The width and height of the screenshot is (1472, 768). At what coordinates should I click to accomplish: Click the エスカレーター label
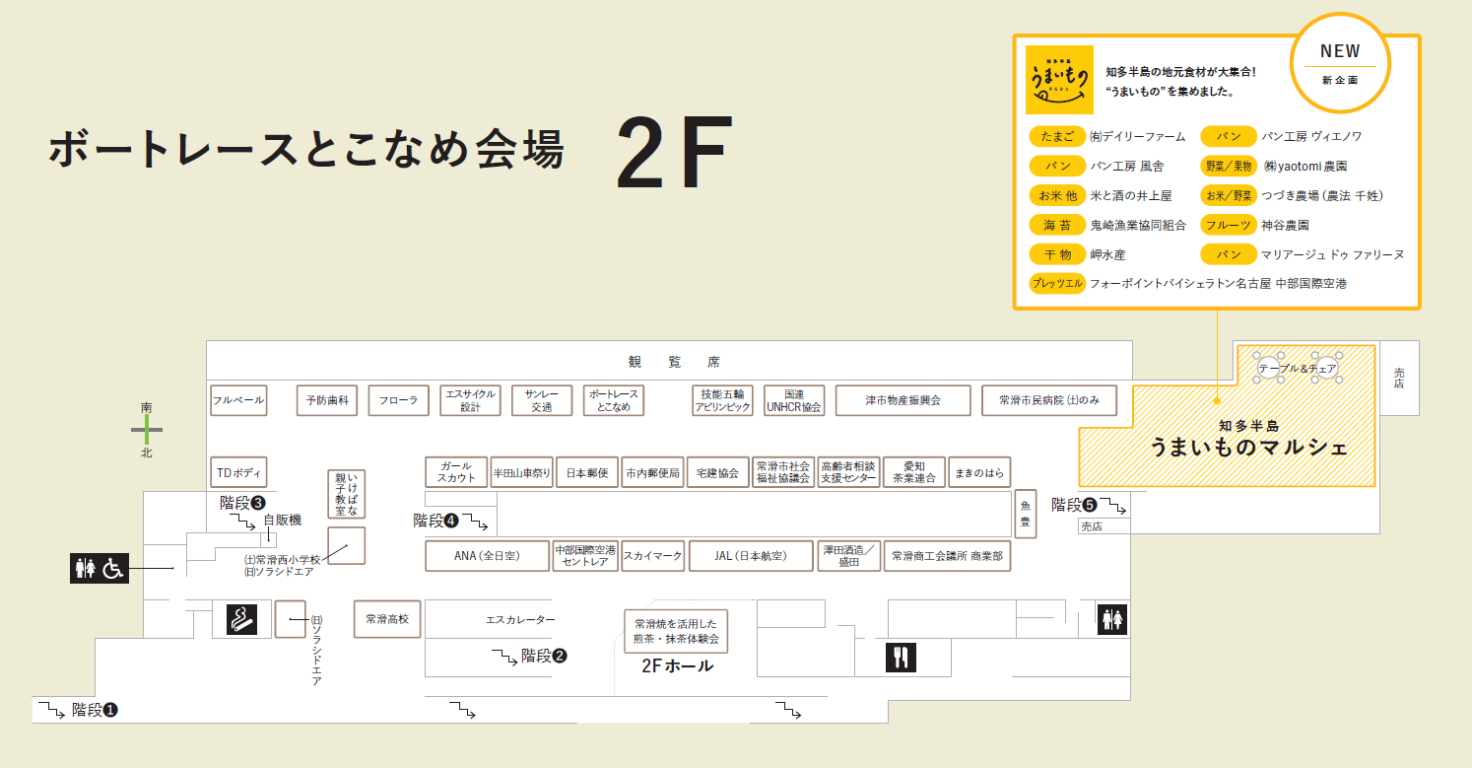(x=520, y=620)
